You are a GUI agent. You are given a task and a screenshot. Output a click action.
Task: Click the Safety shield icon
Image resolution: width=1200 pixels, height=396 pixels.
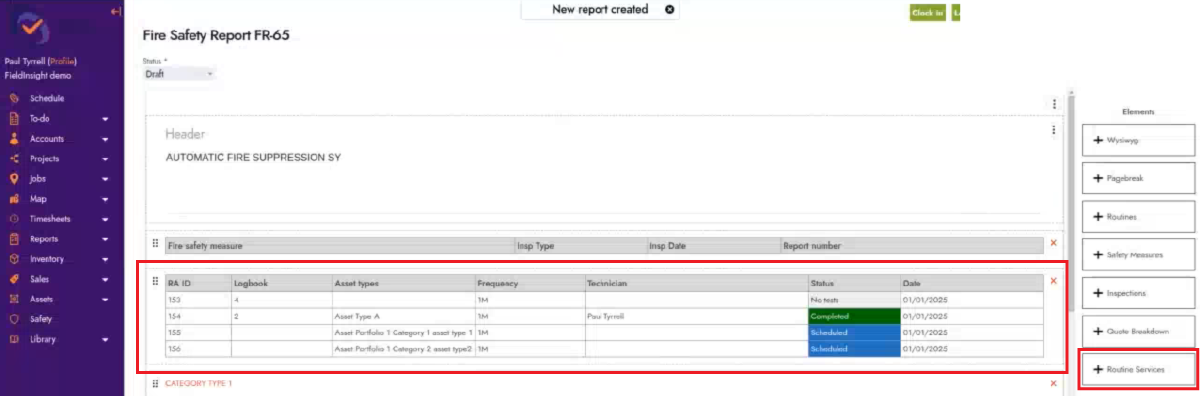[14, 319]
